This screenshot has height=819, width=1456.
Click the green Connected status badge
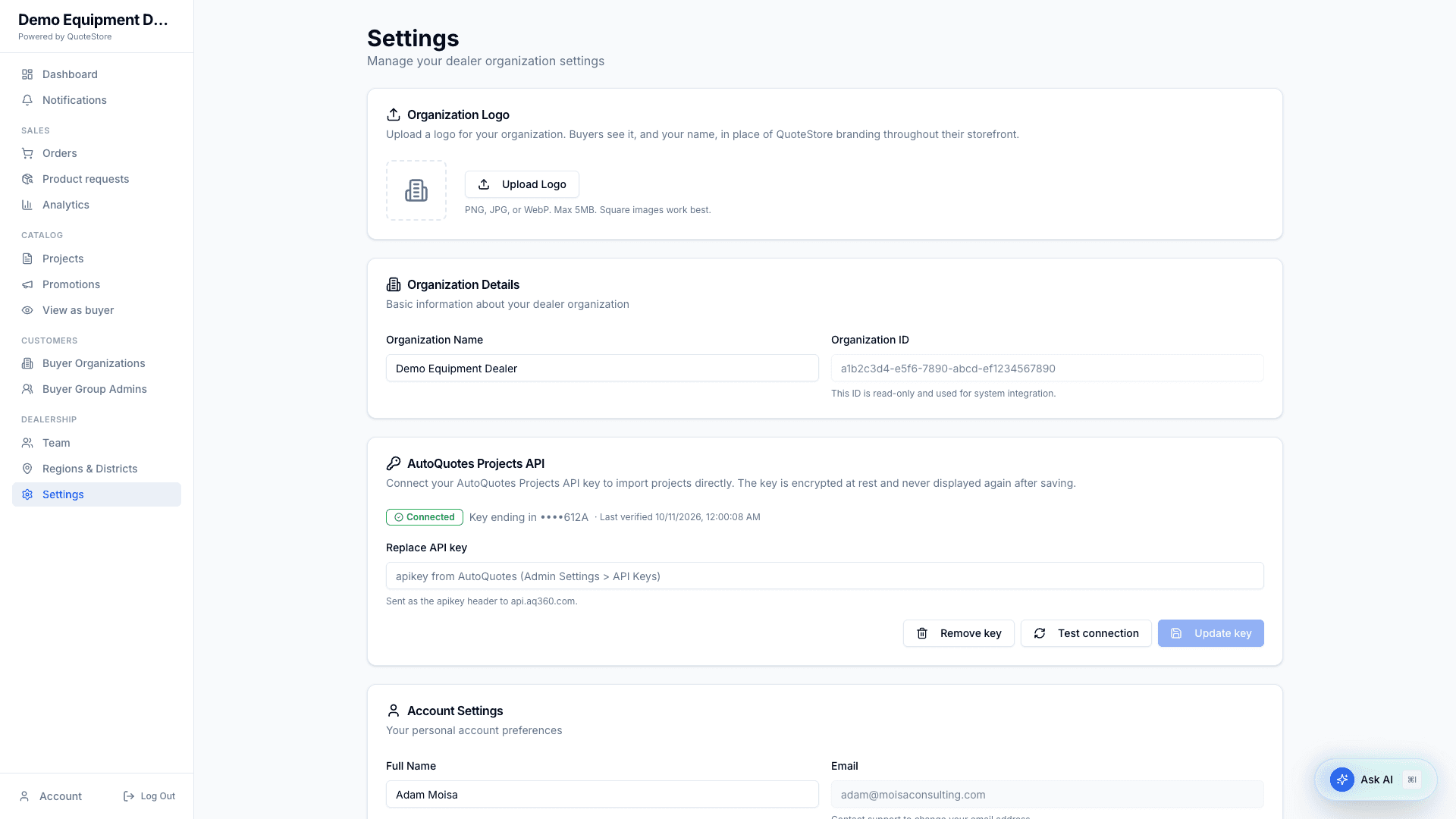coord(425,517)
